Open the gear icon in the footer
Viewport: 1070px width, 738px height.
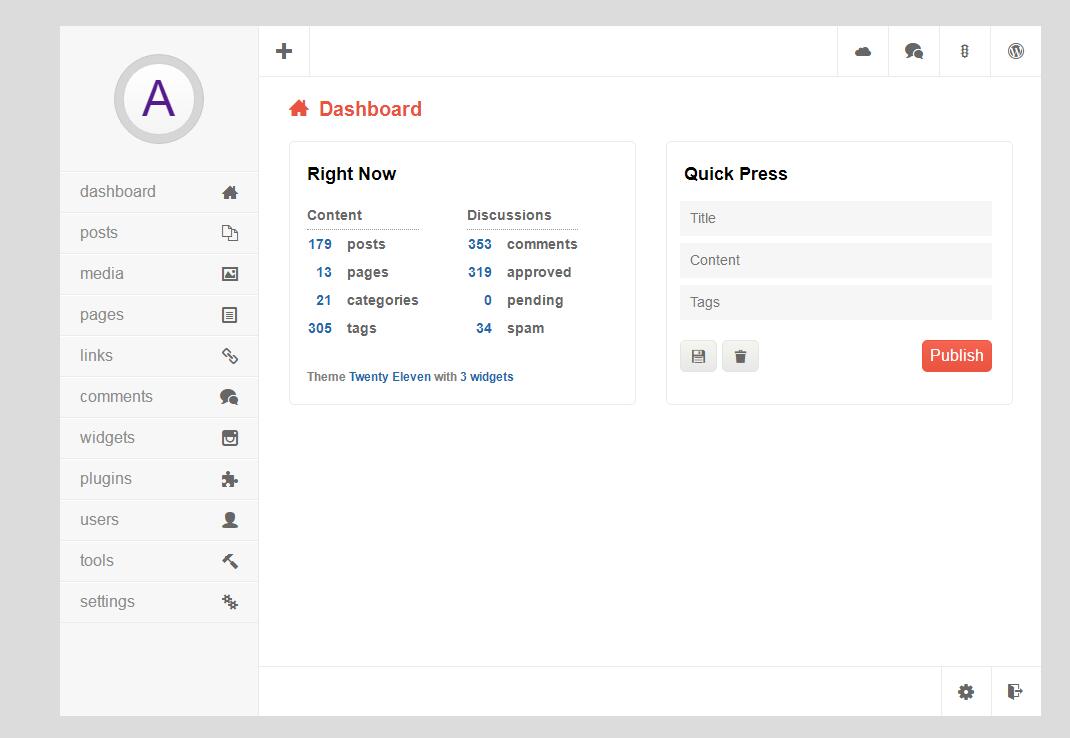pos(966,692)
